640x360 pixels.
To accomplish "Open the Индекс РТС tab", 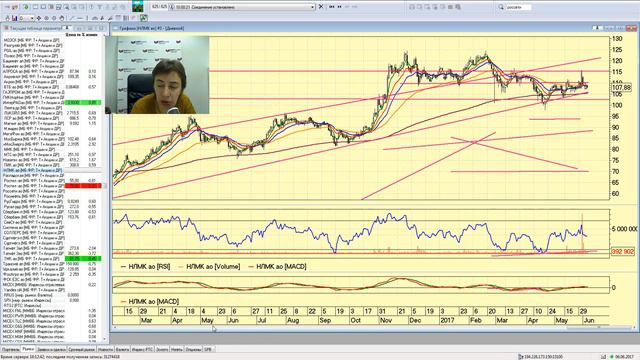I will [x=142, y=349].
